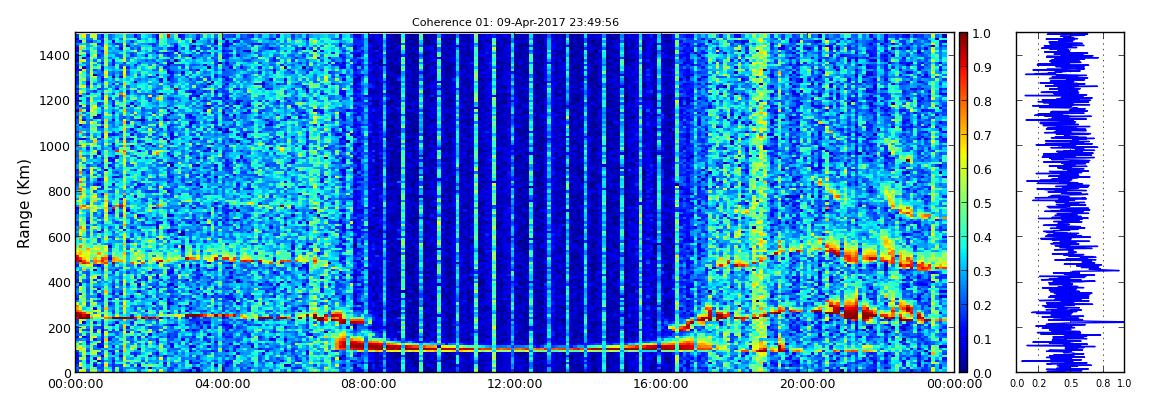Click the colorbar 0.1 value label

[981, 339]
